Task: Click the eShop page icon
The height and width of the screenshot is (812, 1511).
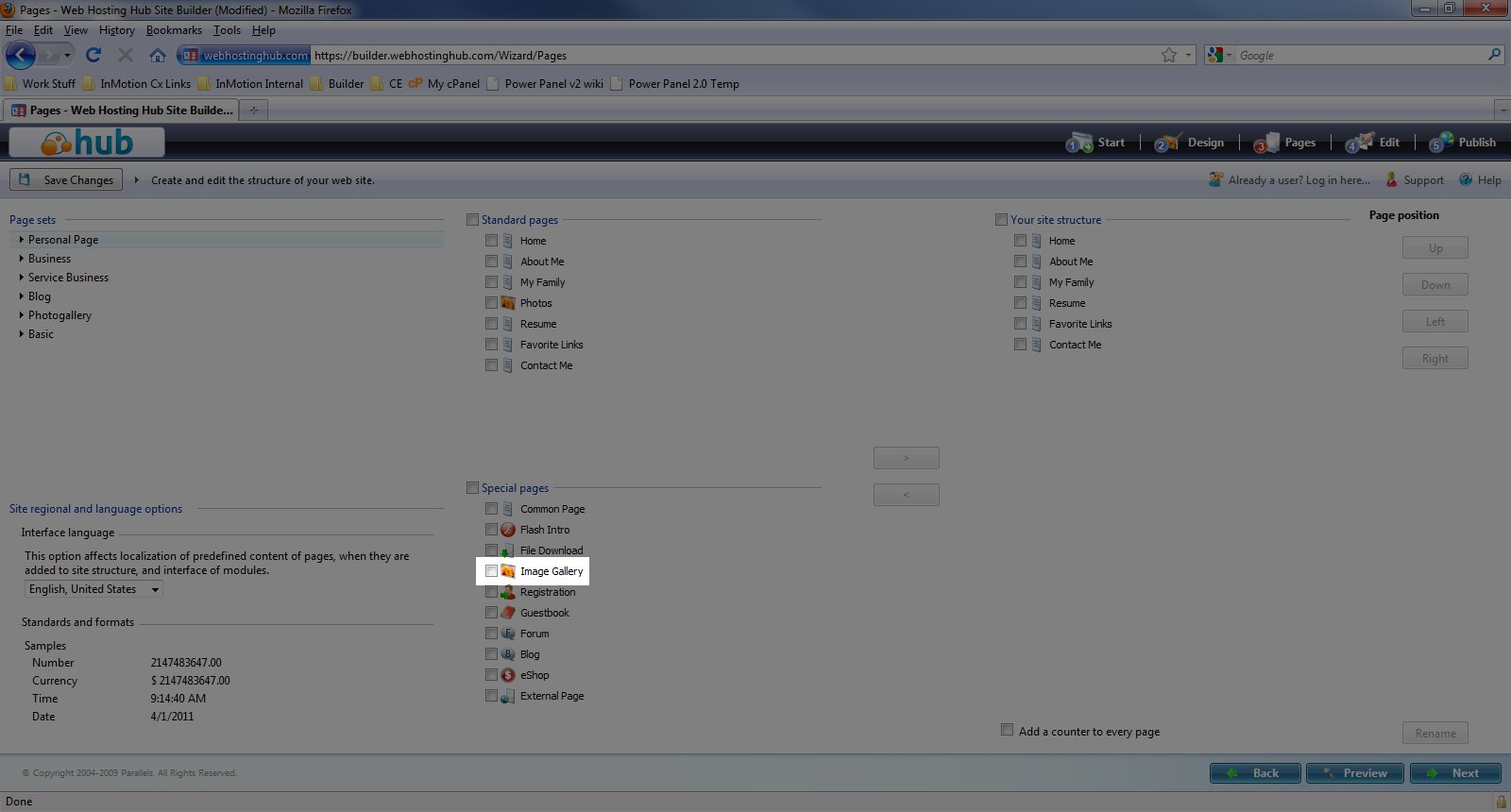Action: tap(508, 675)
